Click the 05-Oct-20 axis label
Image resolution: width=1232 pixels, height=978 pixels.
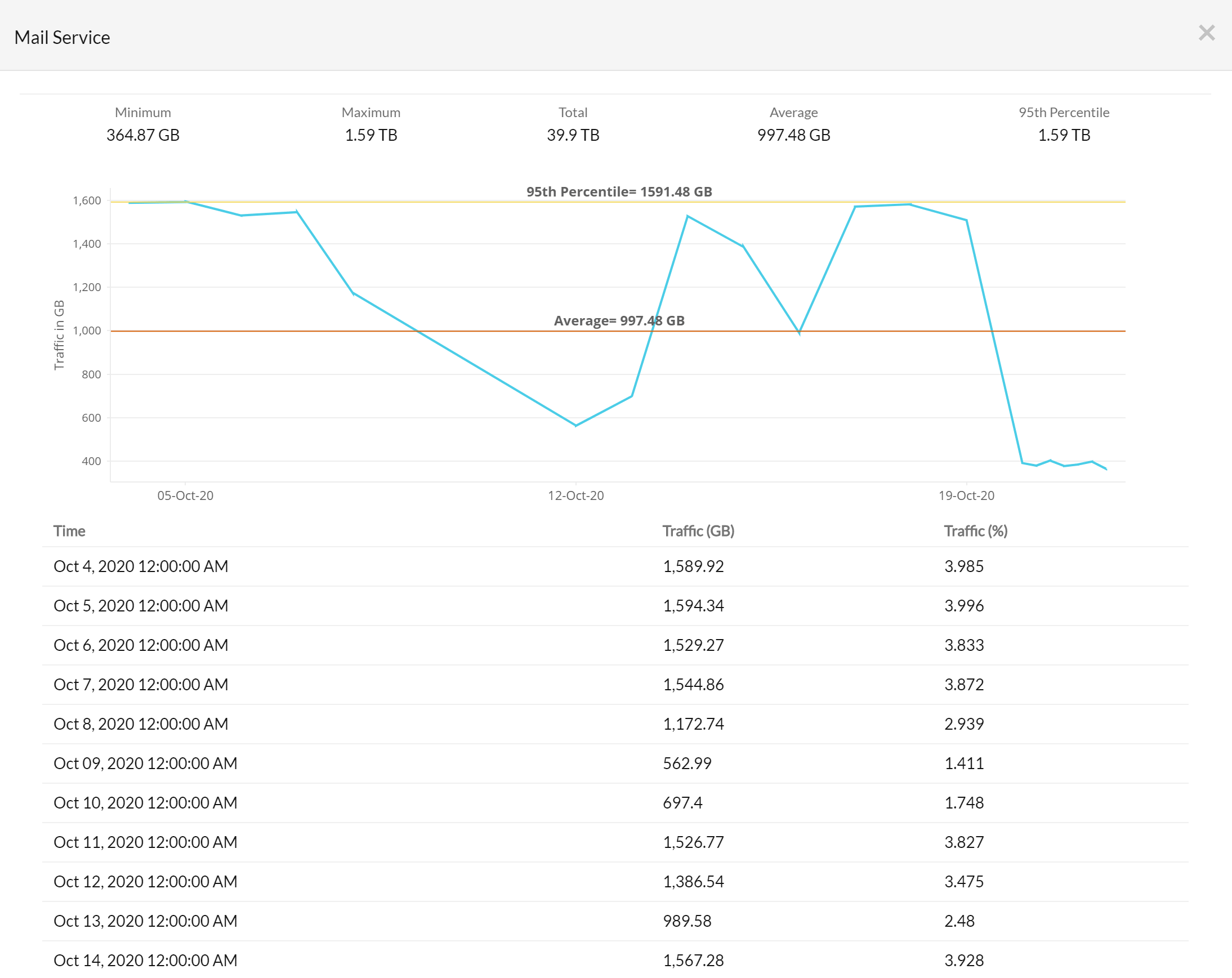[x=186, y=495]
